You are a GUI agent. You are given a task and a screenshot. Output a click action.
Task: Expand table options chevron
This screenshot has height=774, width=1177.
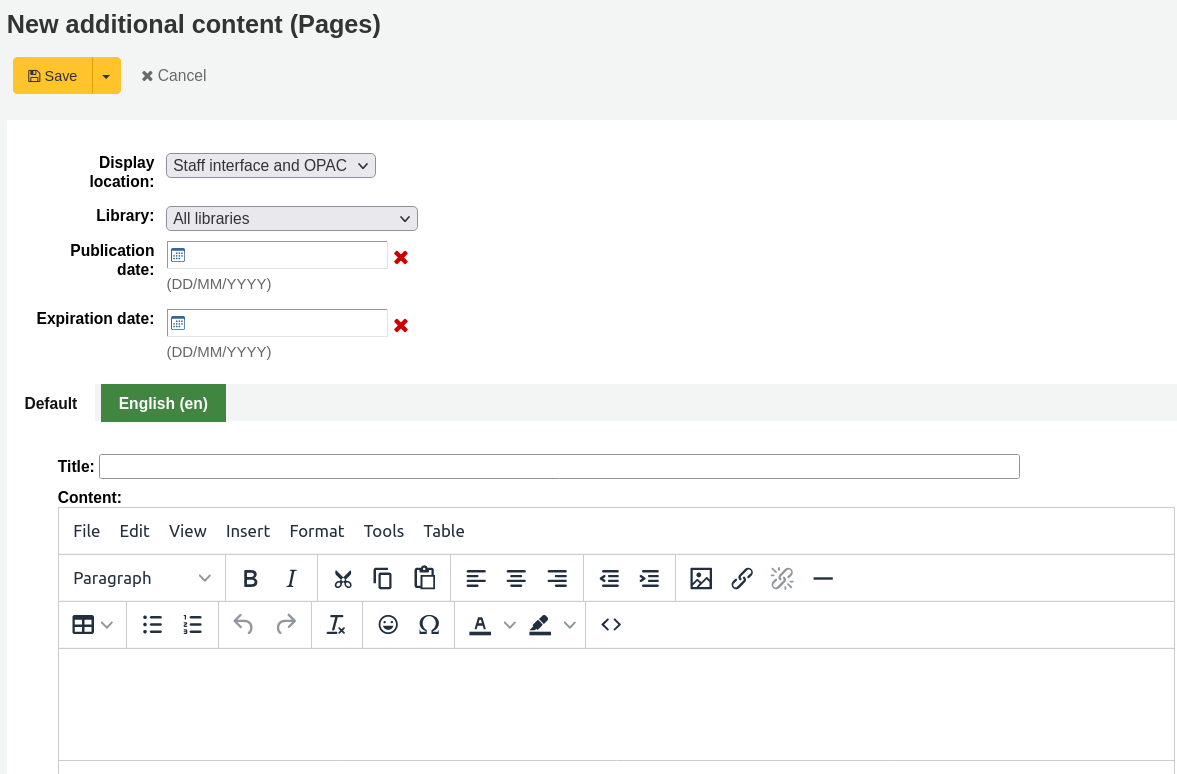(107, 625)
